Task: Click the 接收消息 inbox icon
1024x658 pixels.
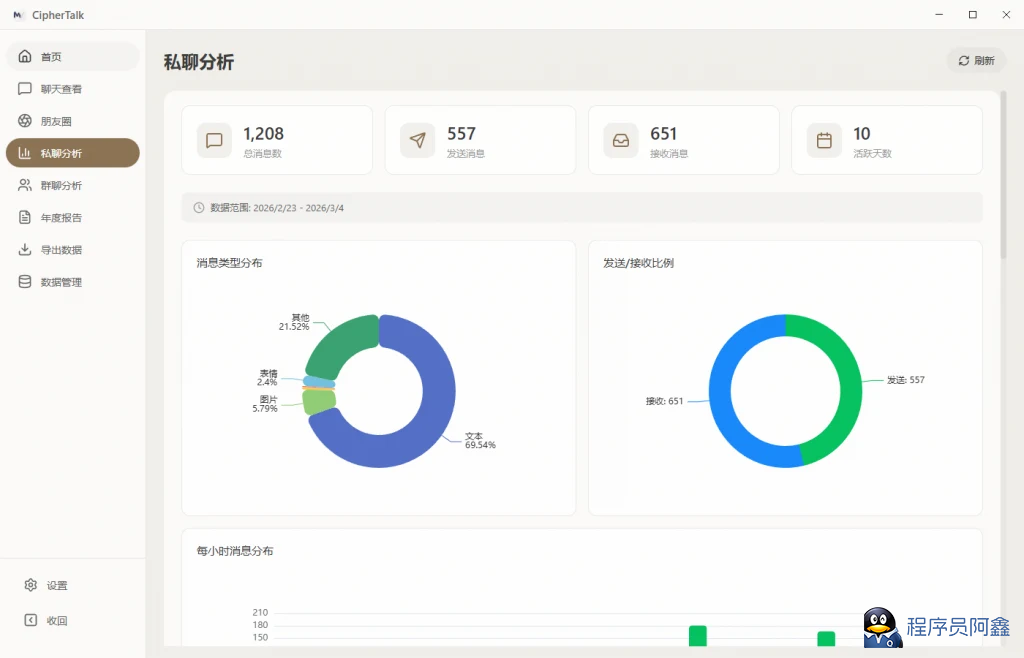Action: click(621, 140)
